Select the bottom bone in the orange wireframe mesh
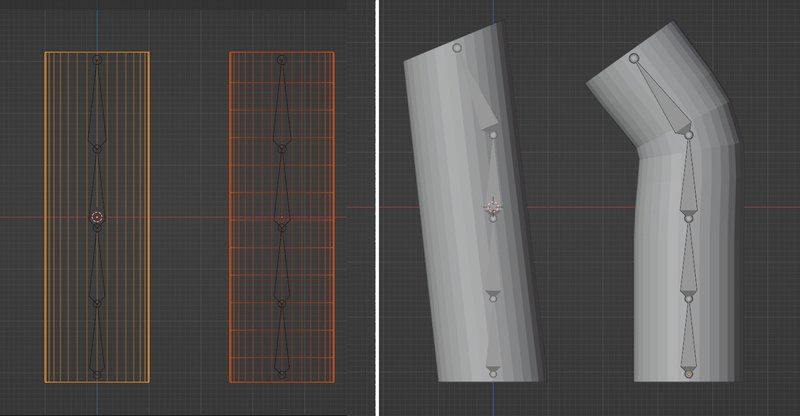800x416 pixels. pyautogui.click(x=282, y=339)
